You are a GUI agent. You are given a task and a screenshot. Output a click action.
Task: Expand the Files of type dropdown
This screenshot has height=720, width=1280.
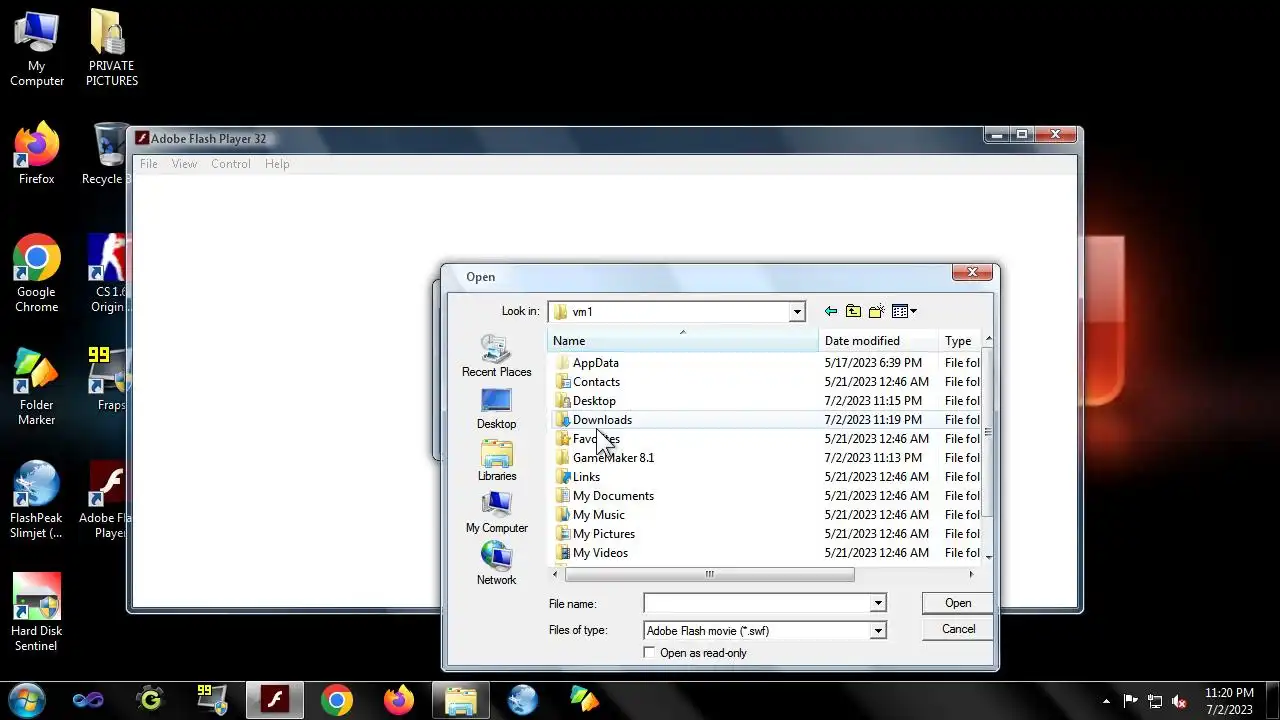tap(877, 631)
